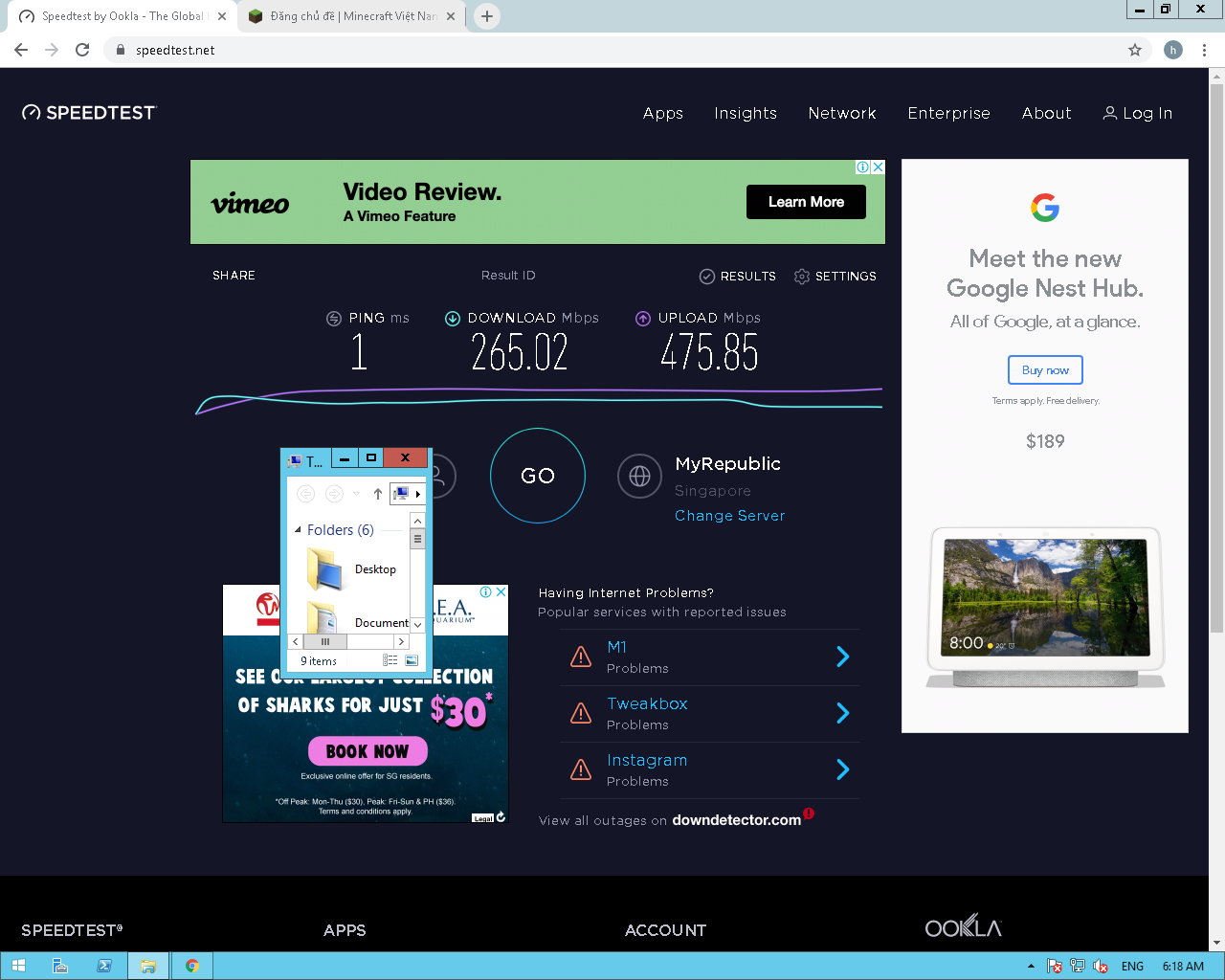Collapse the Folders (6) group
The image size is (1225, 980).
[x=298, y=530]
